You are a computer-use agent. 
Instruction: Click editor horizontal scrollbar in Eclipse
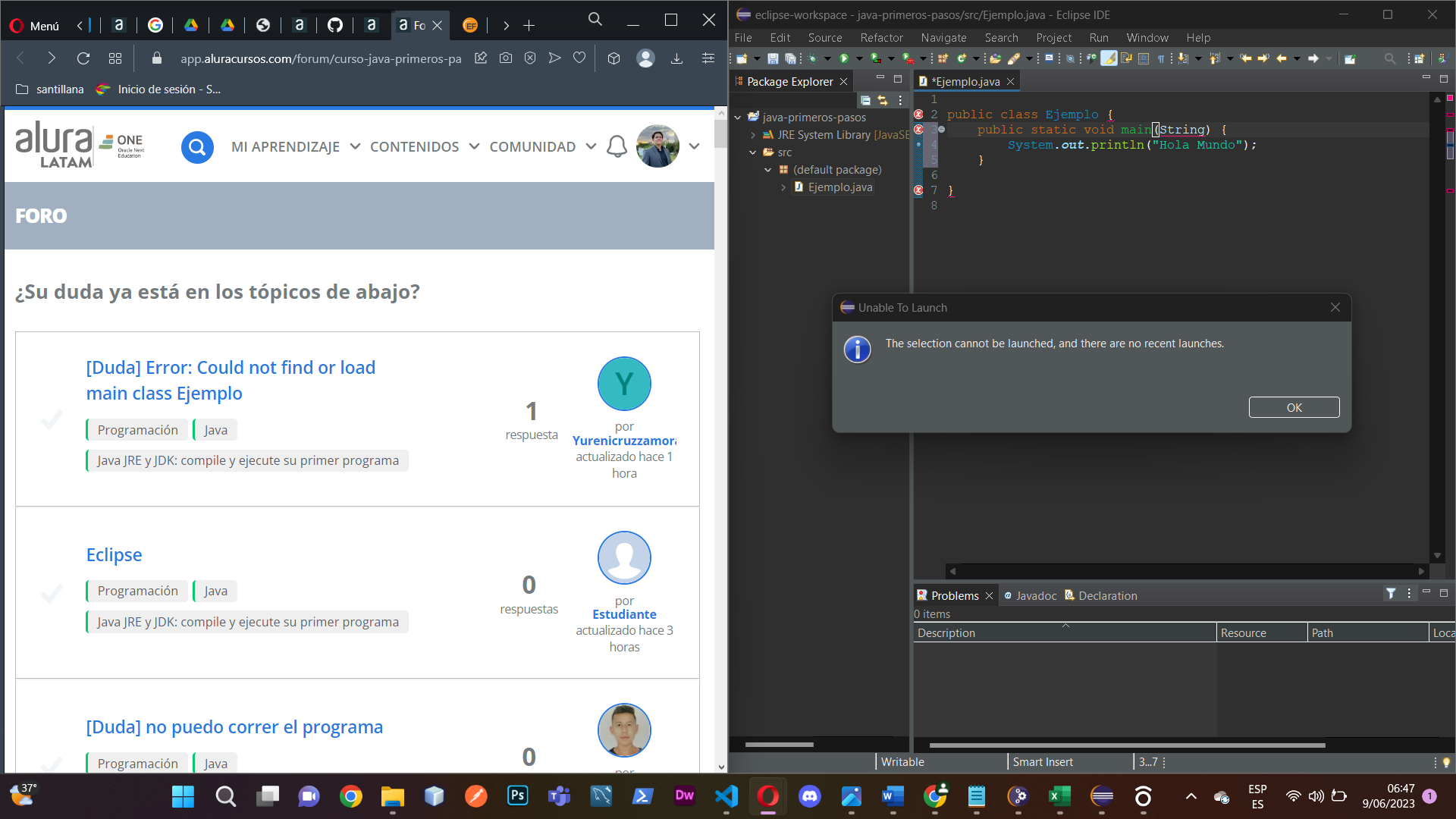point(1187,571)
